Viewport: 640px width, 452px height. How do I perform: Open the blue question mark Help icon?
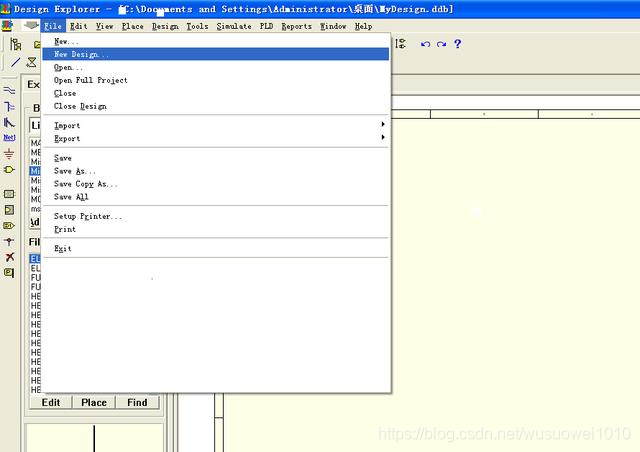458,44
